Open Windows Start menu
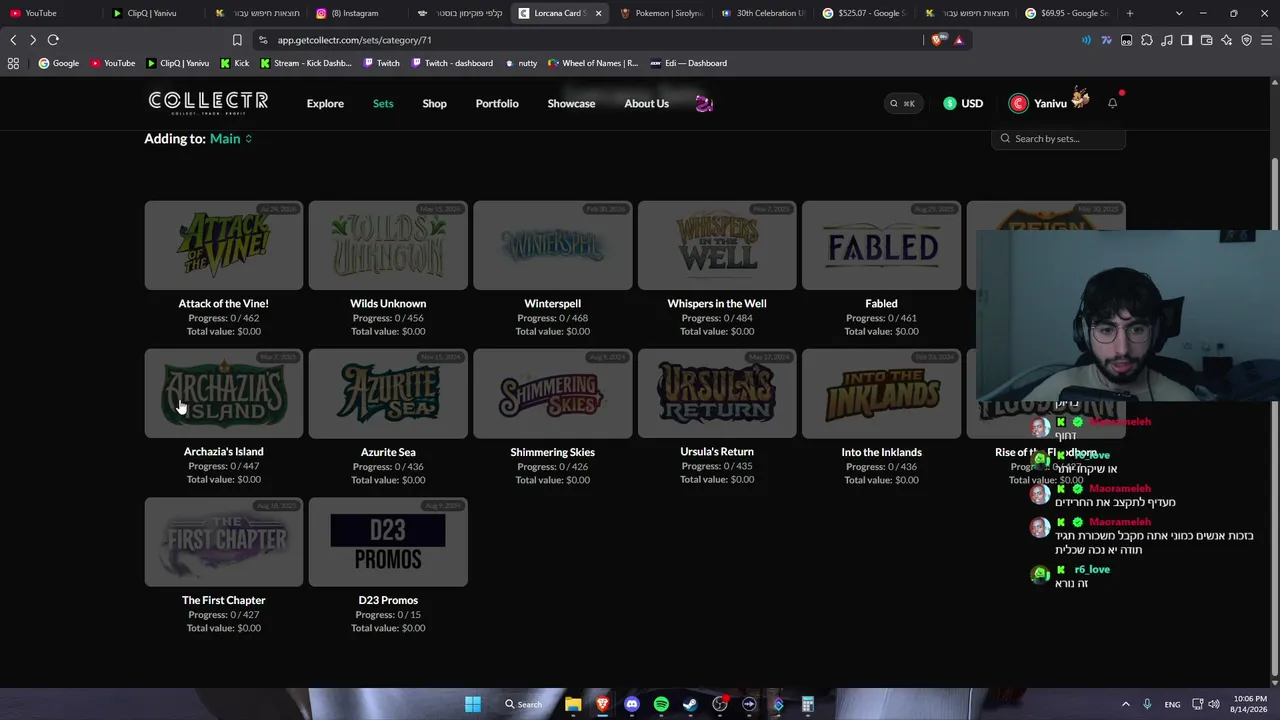This screenshot has width=1280, height=720. pyautogui.click(x=473, y=704)
